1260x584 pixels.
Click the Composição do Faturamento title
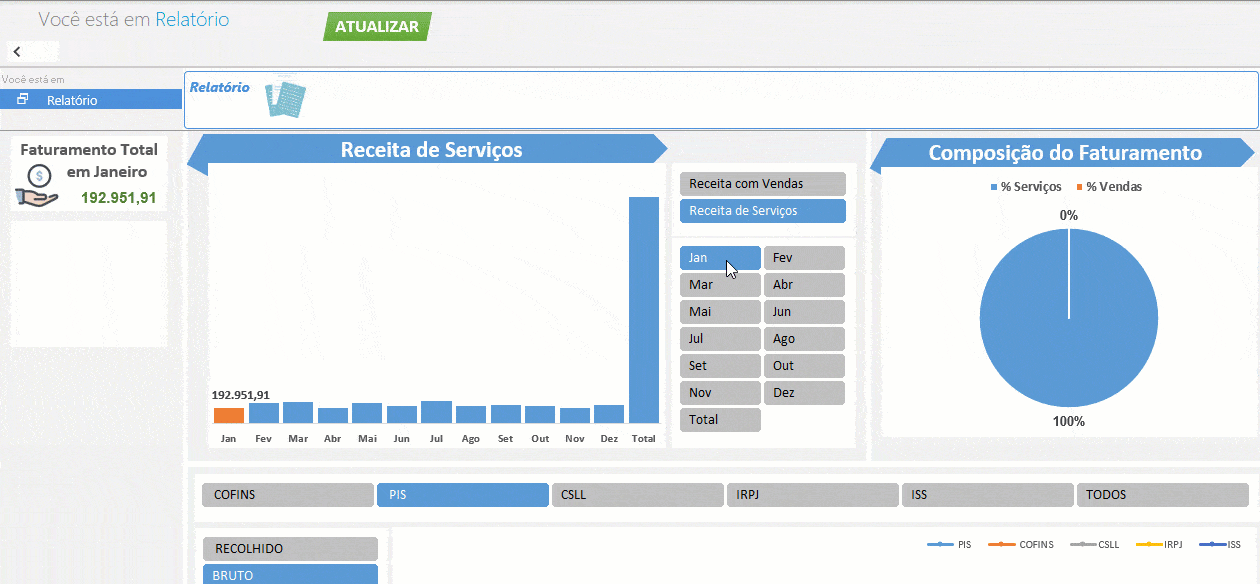pos(1065,153)
